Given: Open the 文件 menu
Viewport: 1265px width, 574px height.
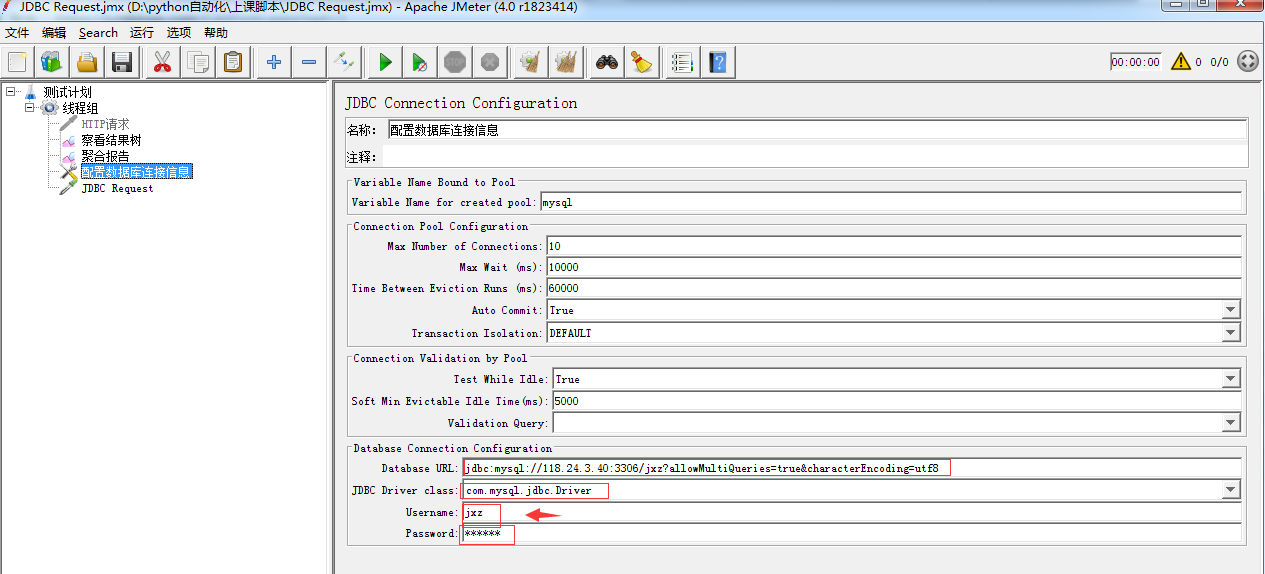Looking at the screenshot, I should (x=17, y=33).
